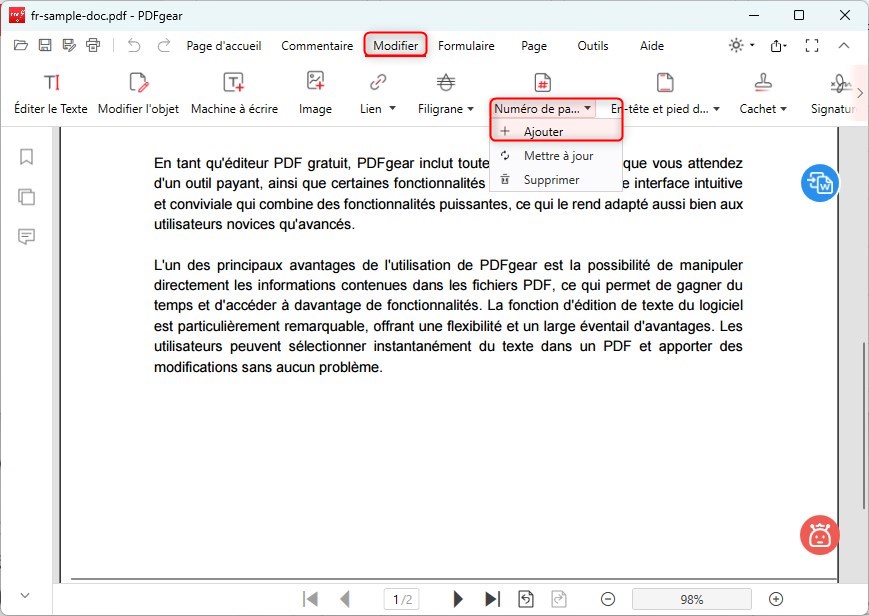
Task: Click the blue PDF-to-Word floating conversion icon
Action: 819,183
